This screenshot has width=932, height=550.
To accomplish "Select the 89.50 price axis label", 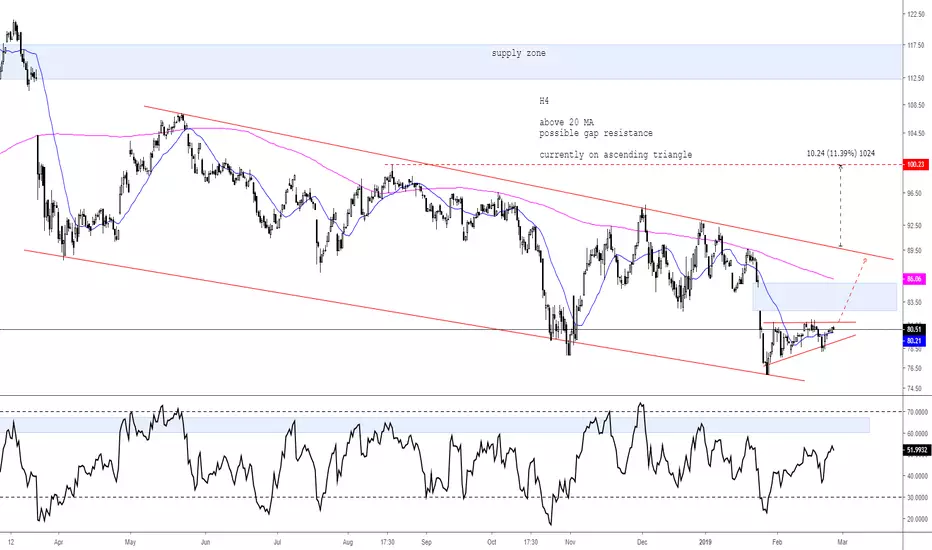I will click(916, 251).
